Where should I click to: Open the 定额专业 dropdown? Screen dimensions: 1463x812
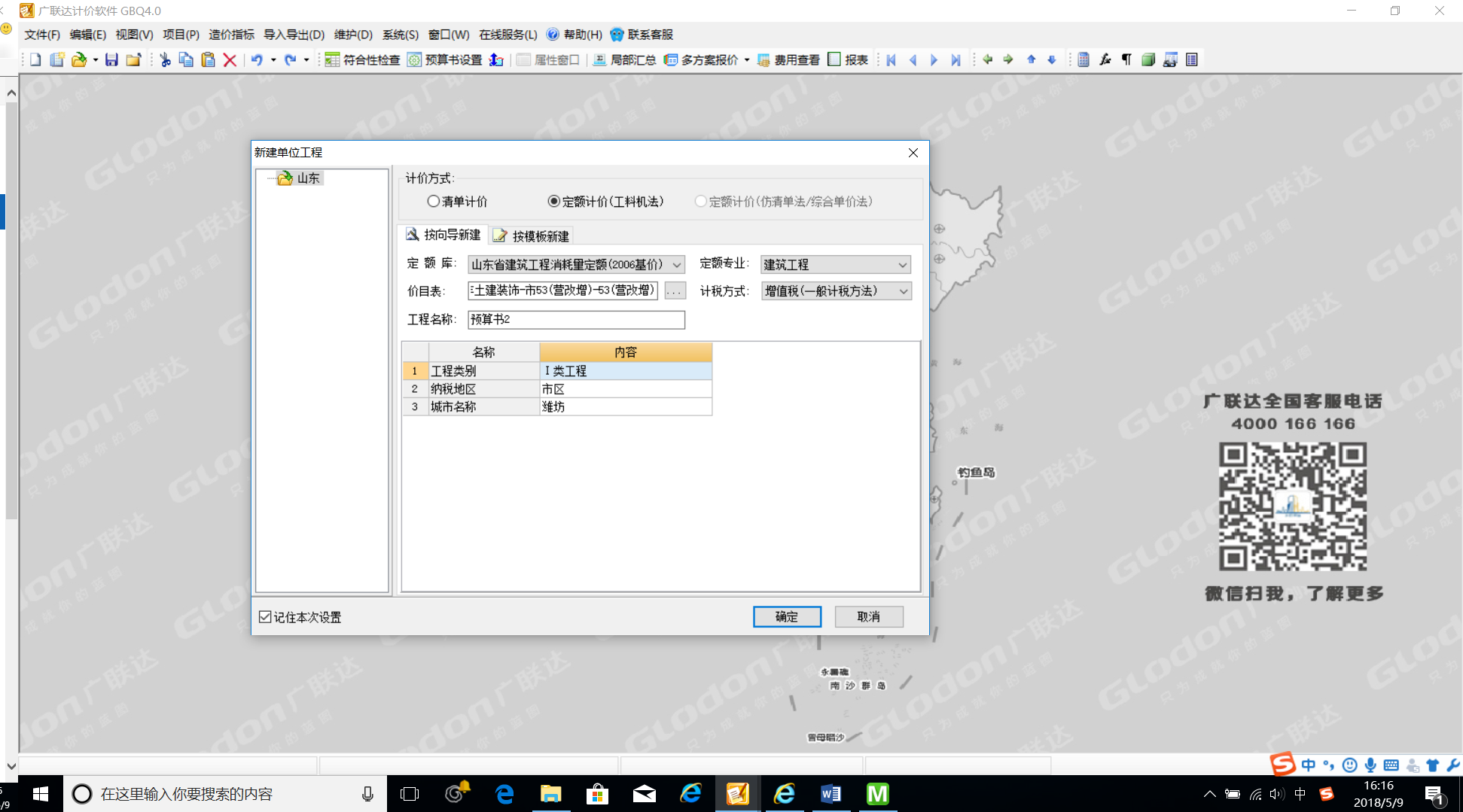pos(902,265)
